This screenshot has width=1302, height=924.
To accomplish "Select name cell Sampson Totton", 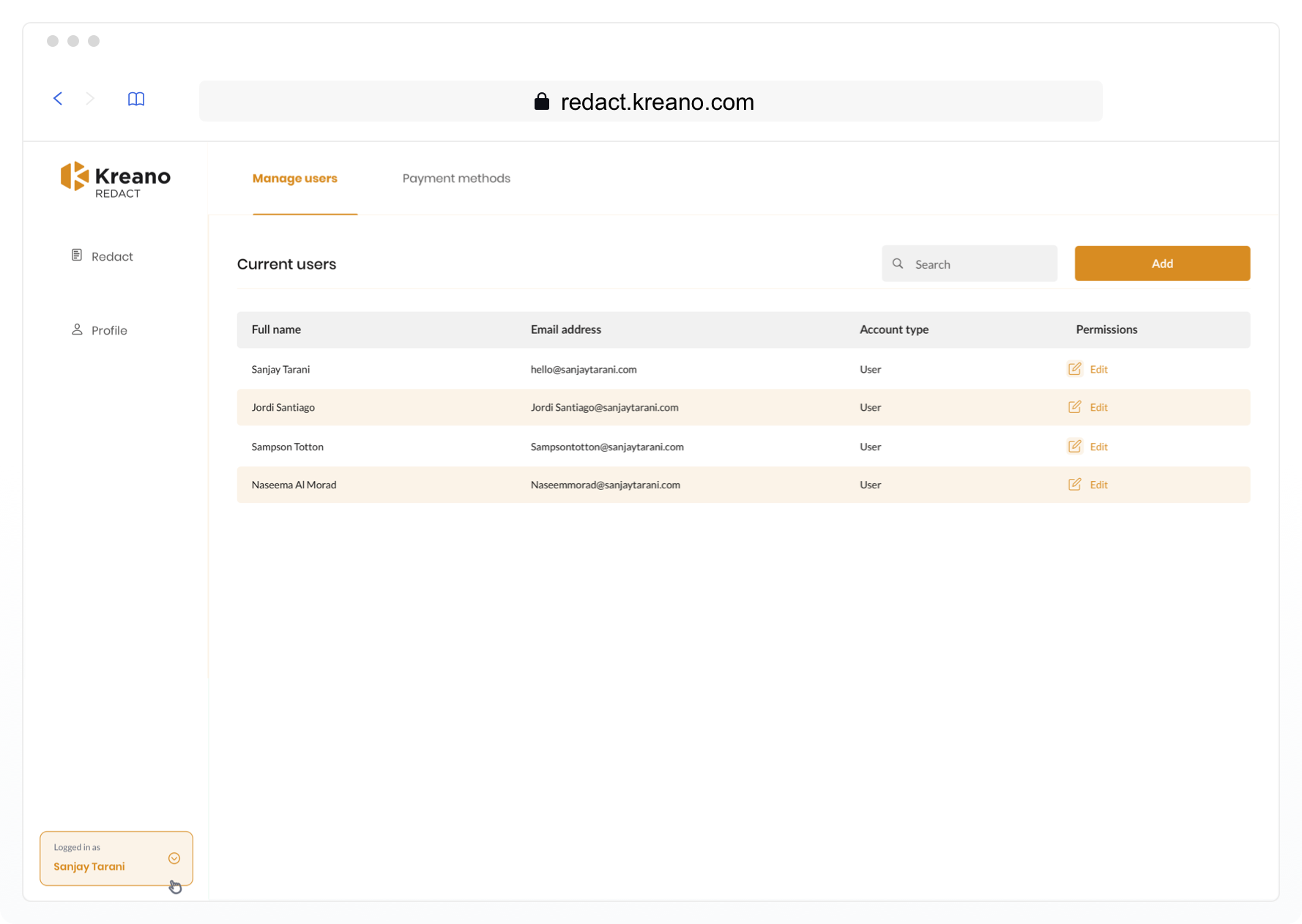I will pos(287,447).
